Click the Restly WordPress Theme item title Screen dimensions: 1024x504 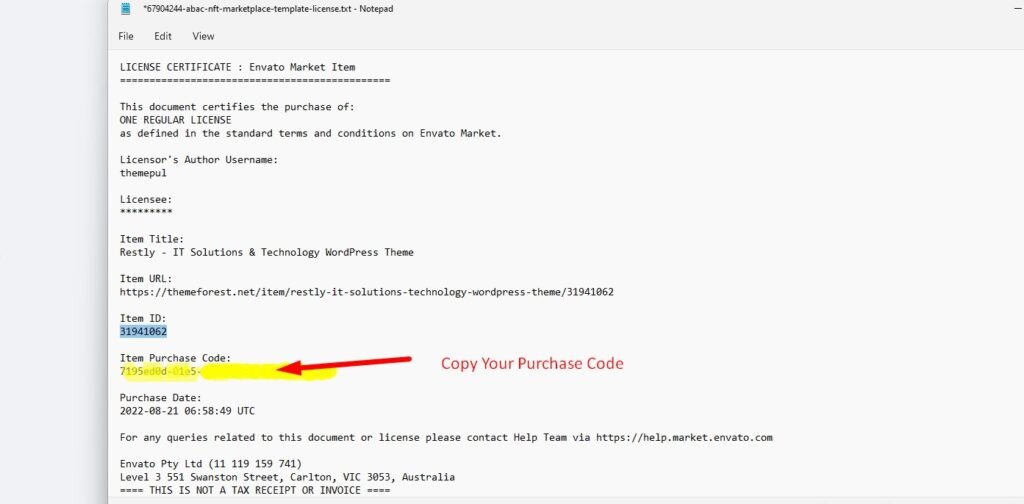pyautogui.click(x=266, y=252)
